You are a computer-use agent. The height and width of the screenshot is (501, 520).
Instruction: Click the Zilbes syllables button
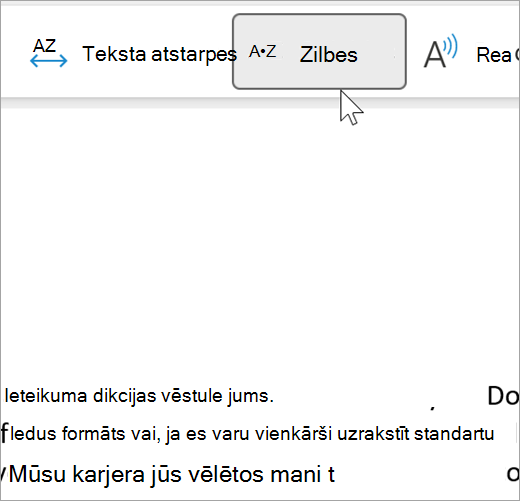[319, 52]
